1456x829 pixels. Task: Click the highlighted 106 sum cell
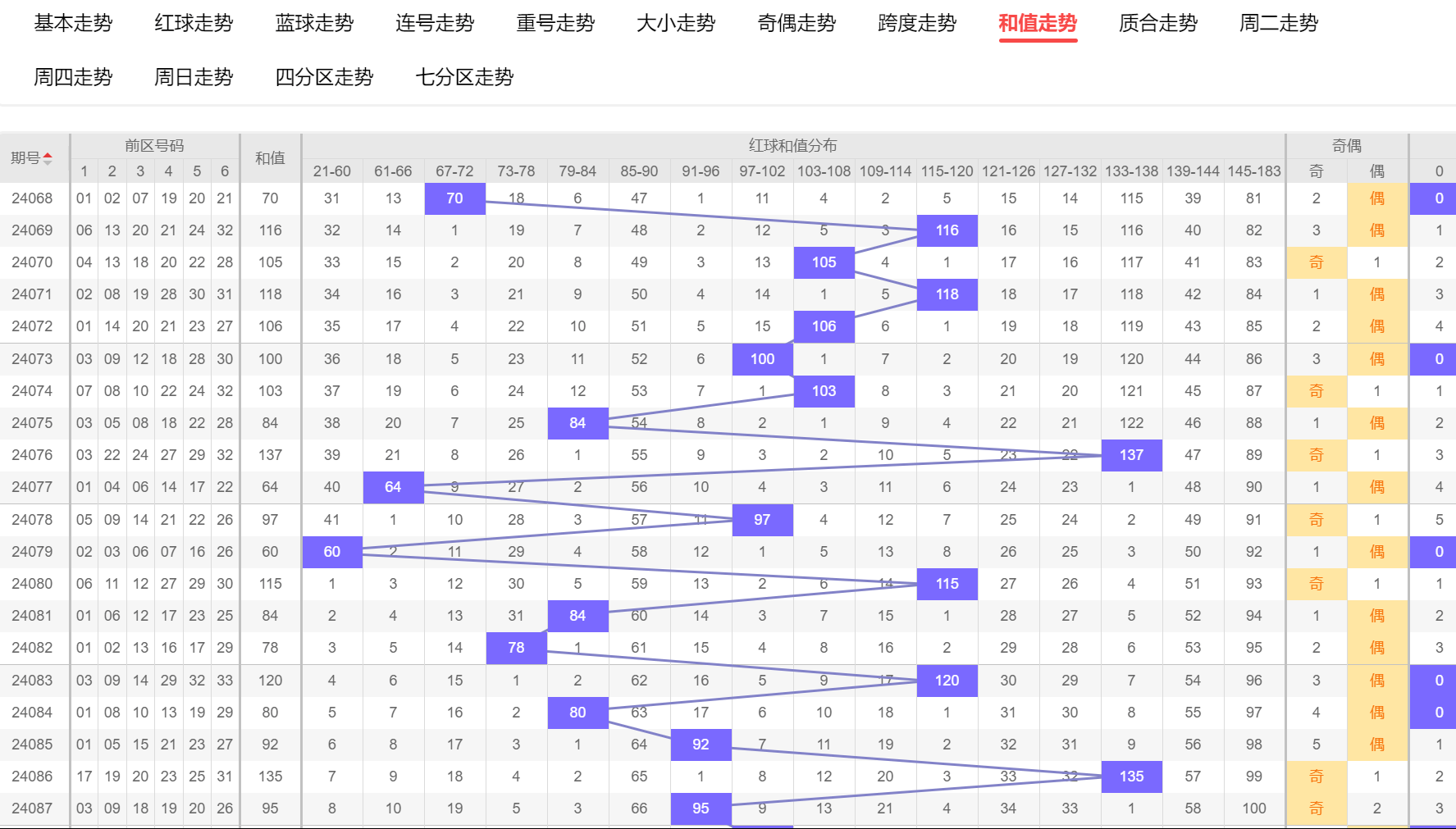point(824,326)
